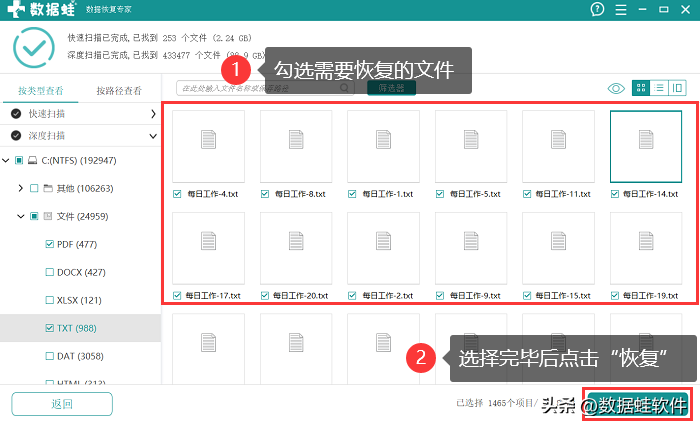The height and width of the screenshot is (427, 700).
Task: Uncheck 每日工作-4.txt file checkbox
Action: point(177,194)
